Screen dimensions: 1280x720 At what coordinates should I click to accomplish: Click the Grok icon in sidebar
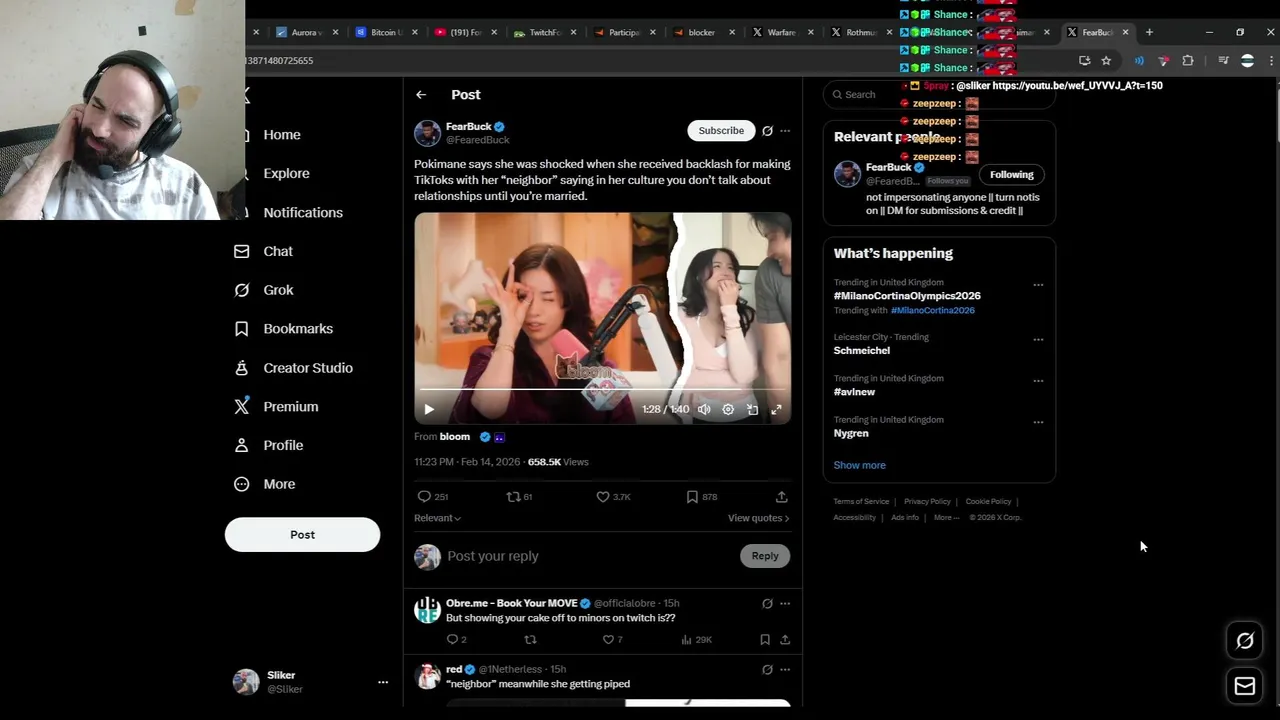click(241, 290)
